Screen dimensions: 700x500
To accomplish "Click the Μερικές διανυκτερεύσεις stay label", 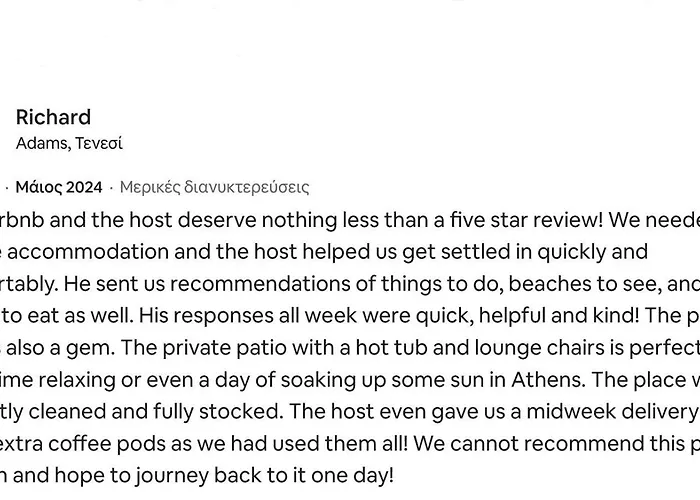I will pyautogui.click(x=214, y=187).
